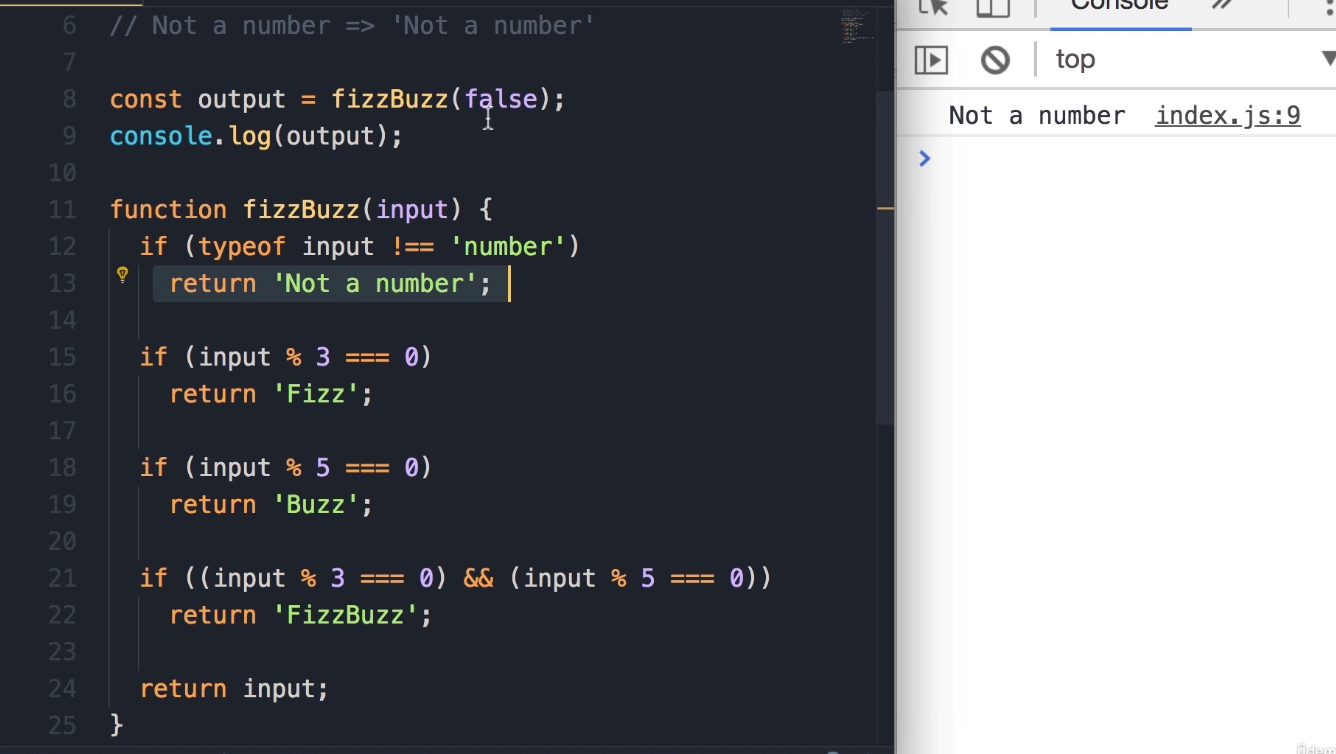Place cursor on 'return input;' line 24
The width and height of the screenshot is (1336, 754).
[234, 689]
